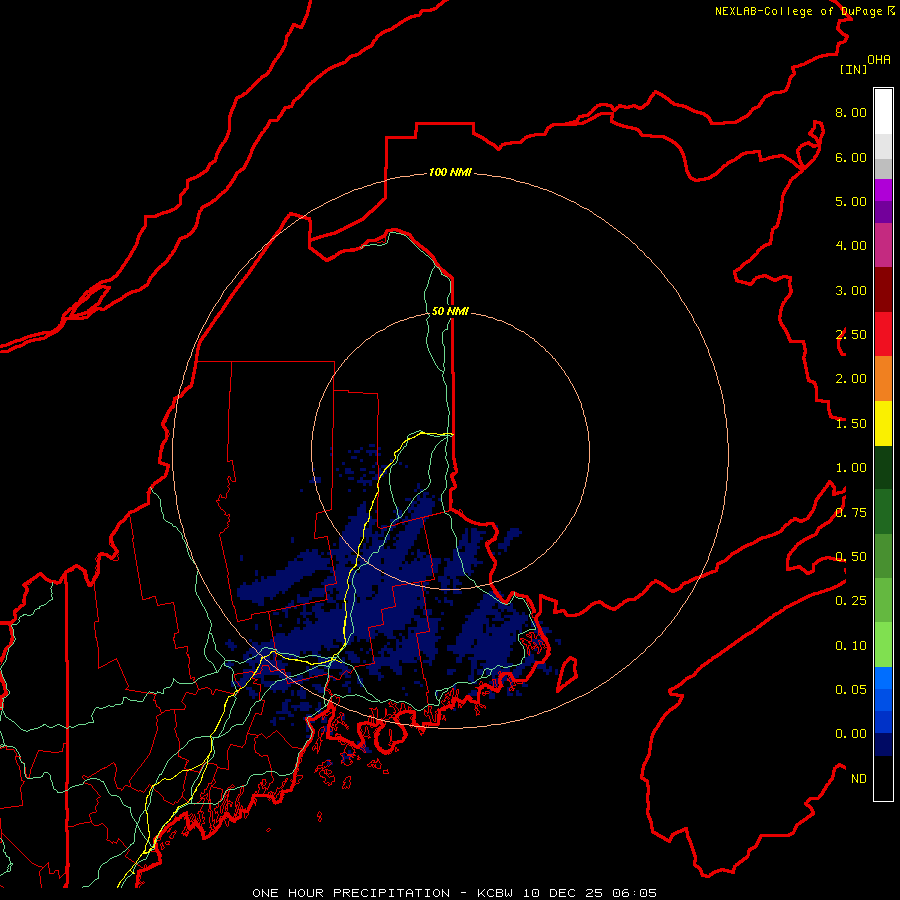Click the OHA product label above legend
The height and width of the screenshot is (900, 900).
tap(879, 59)
